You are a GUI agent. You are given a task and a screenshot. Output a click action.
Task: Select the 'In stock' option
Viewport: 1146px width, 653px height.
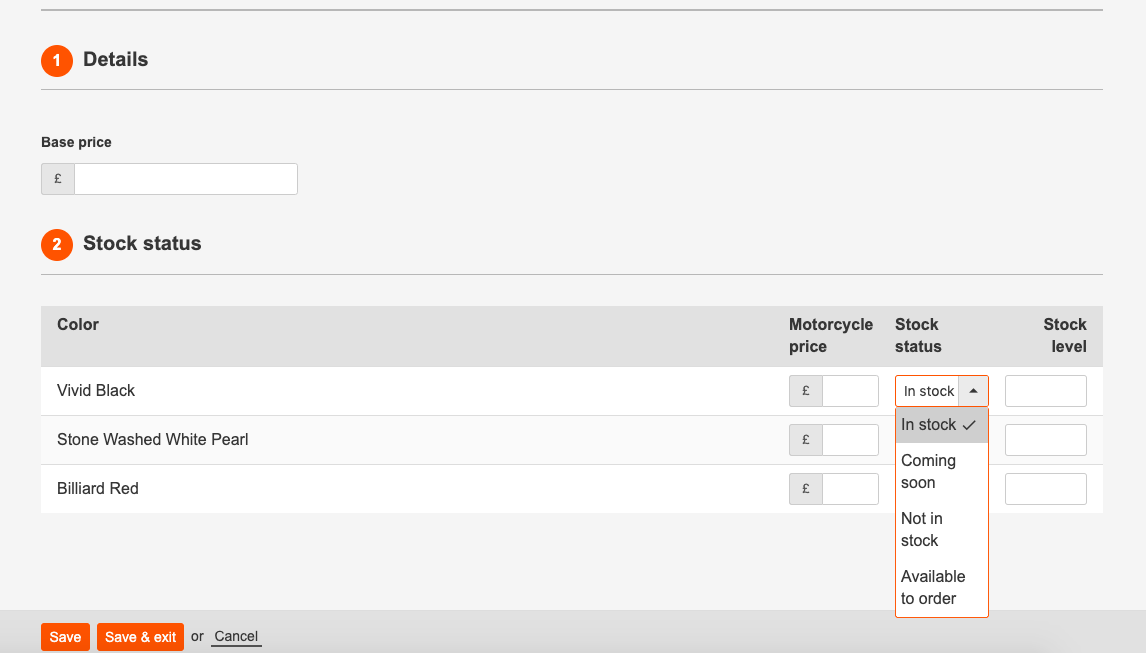click(940, 425)
